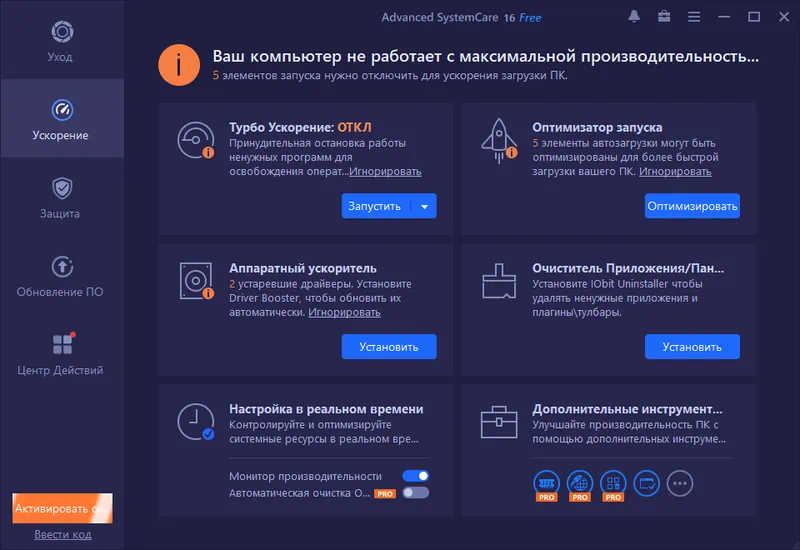Click the Турбо Ускорение disk icon
The image size is (800, 550).
(196, 140)
